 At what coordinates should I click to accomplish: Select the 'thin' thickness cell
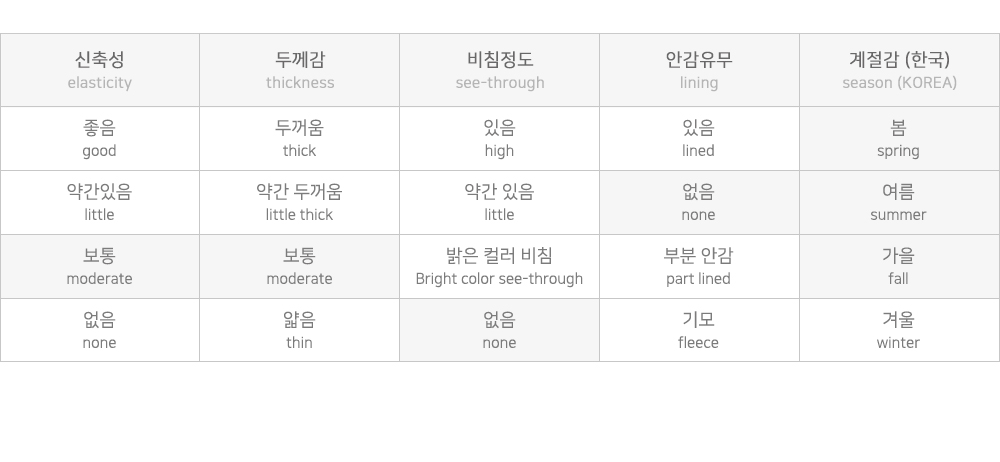300,331
